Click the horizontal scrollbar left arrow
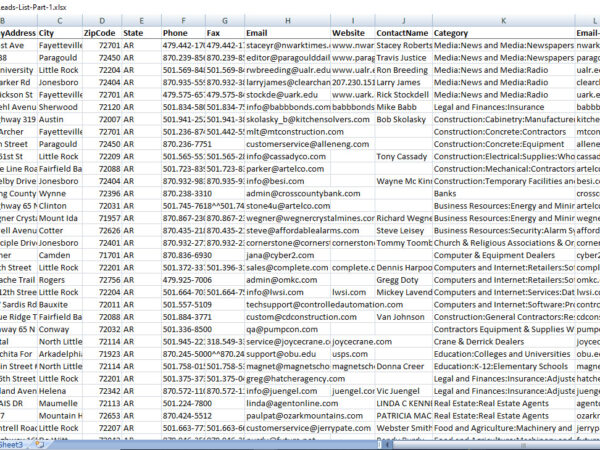 [388, 445]
